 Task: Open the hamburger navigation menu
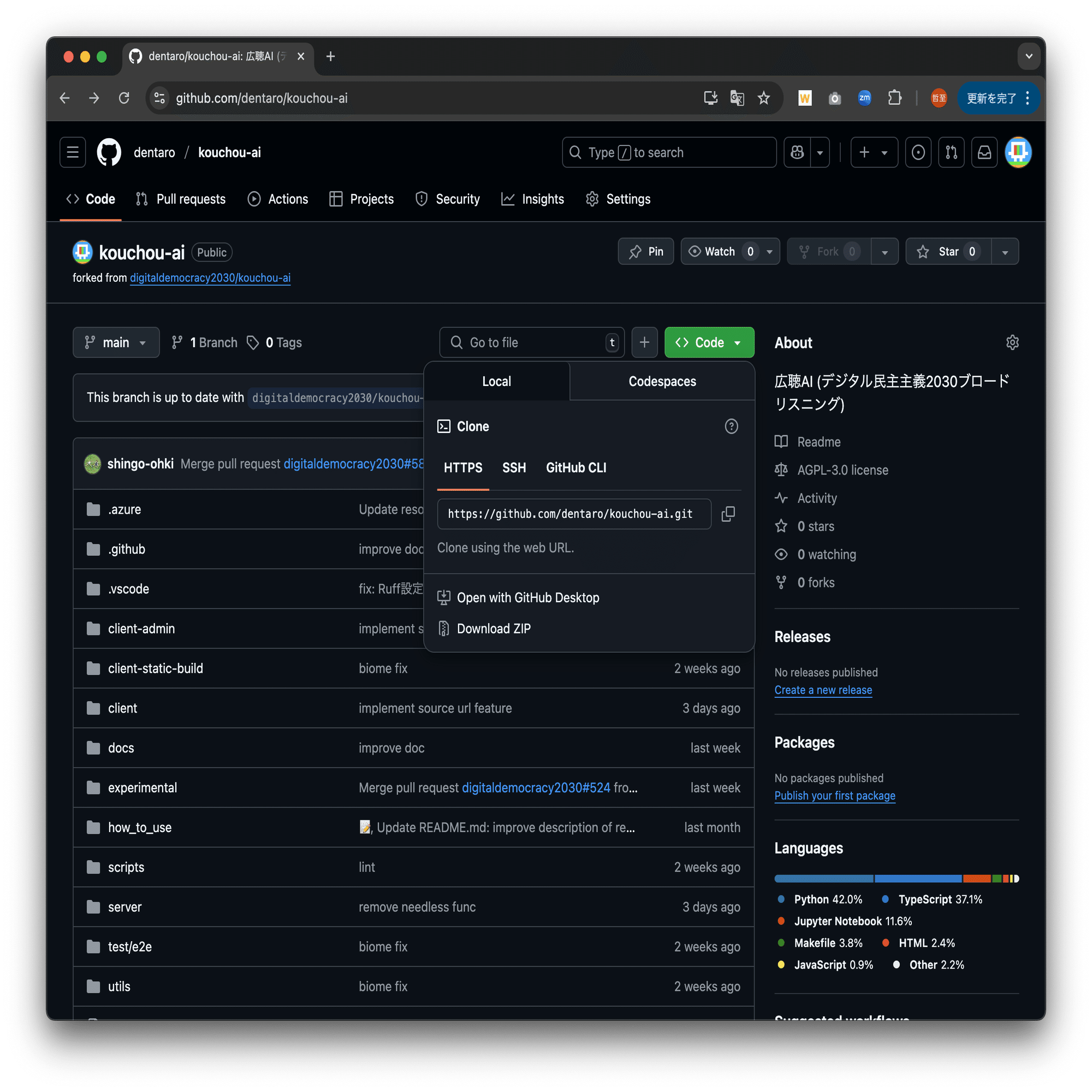(73, 152)
